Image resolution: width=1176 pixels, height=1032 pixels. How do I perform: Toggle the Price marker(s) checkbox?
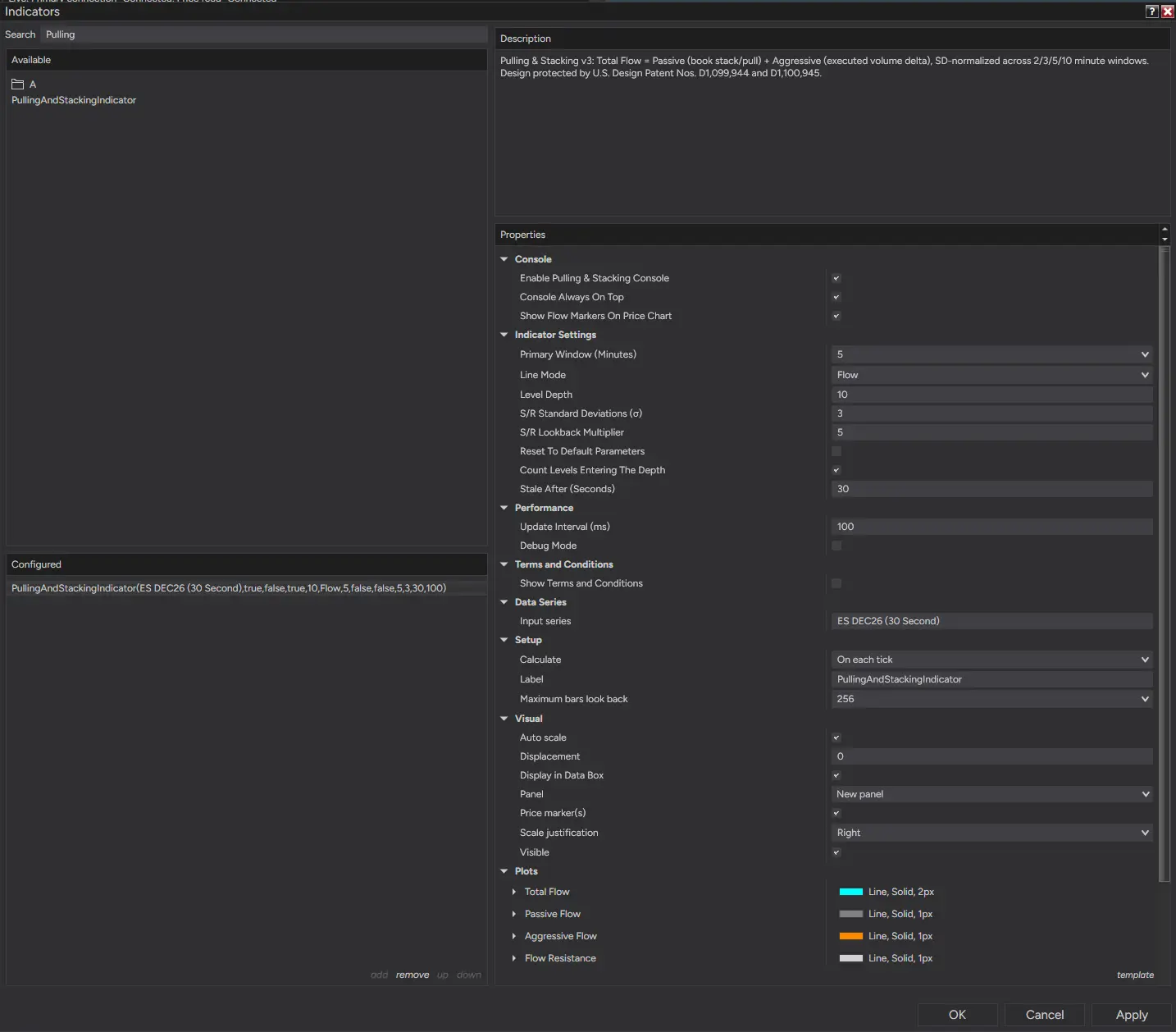point(836,813)
